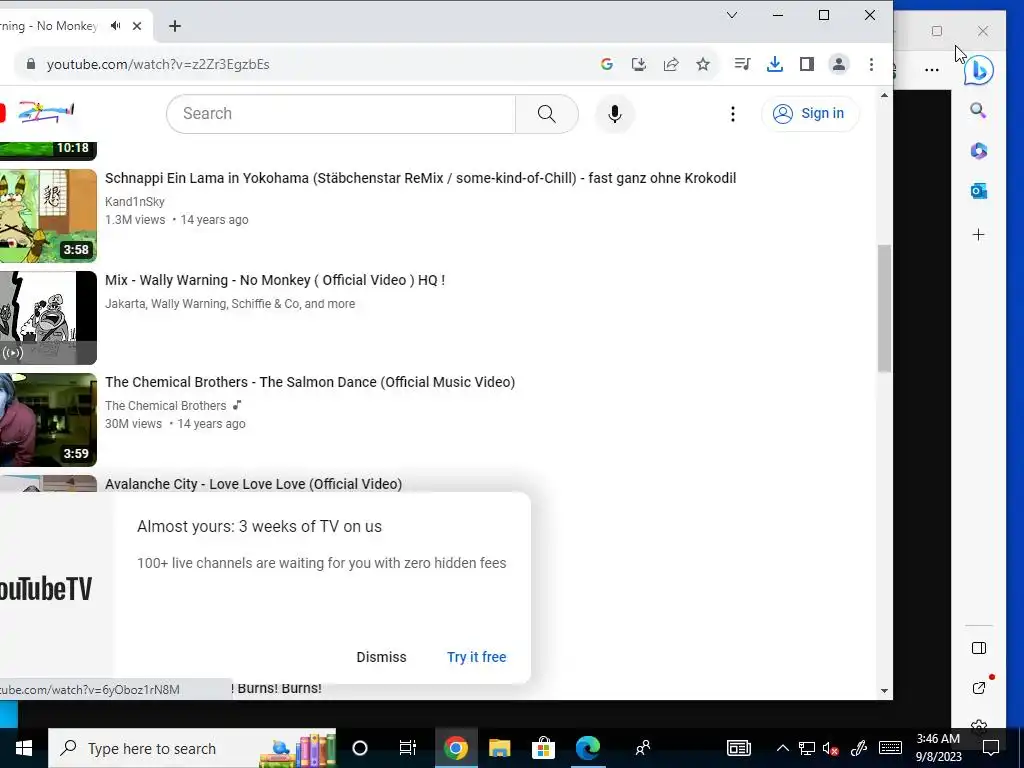Toggle Chrome side panel
The width and height of the screenshot is (1024, 768).
(x=807, y=64)
